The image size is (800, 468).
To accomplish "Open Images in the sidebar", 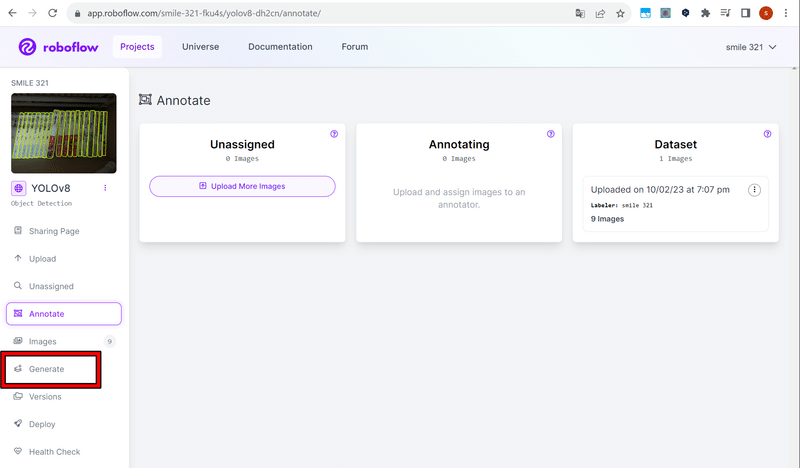I will [64, 341].
